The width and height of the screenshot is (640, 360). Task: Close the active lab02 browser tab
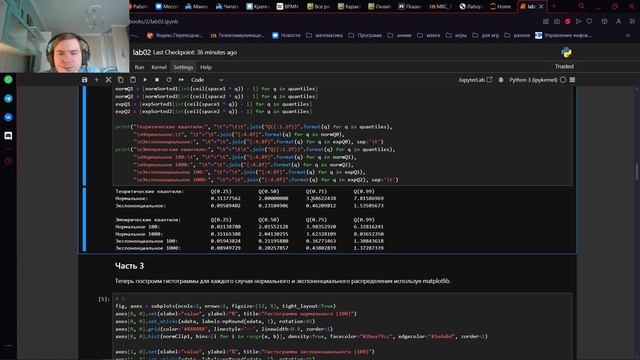tap(541, 7)
